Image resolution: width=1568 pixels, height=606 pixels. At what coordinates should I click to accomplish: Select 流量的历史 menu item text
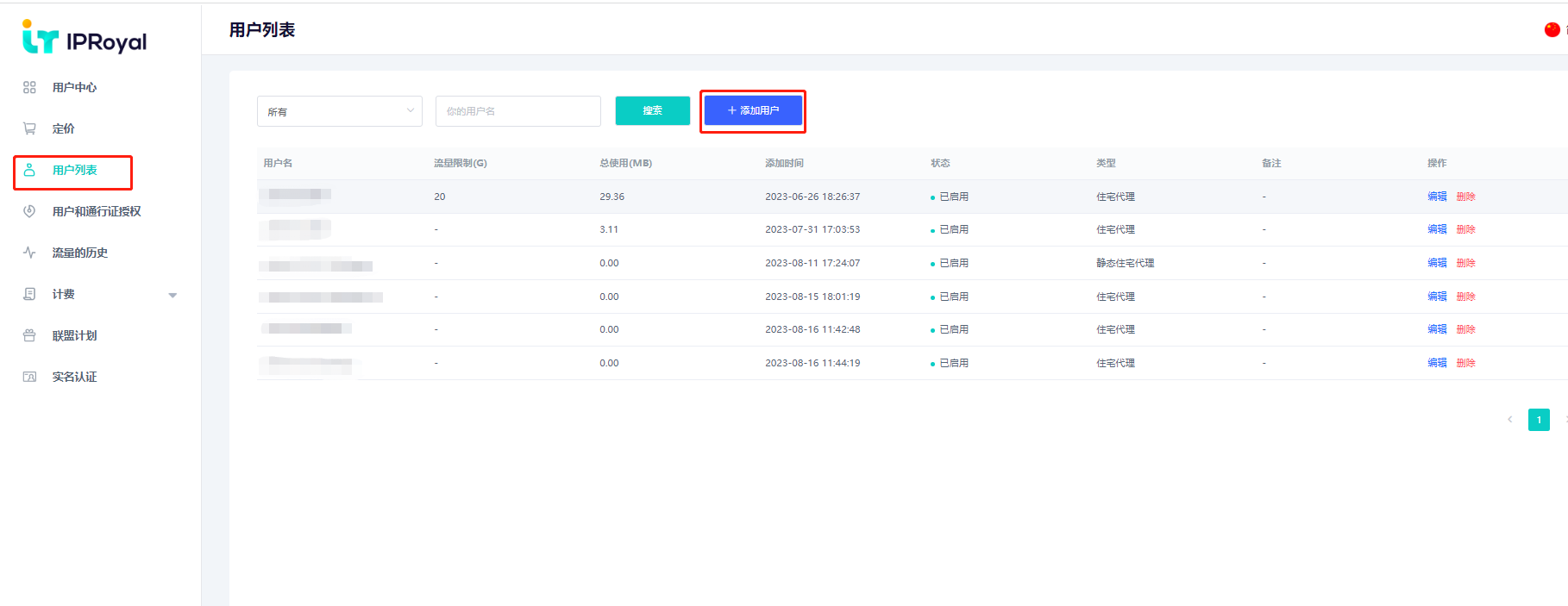(80, 253)
